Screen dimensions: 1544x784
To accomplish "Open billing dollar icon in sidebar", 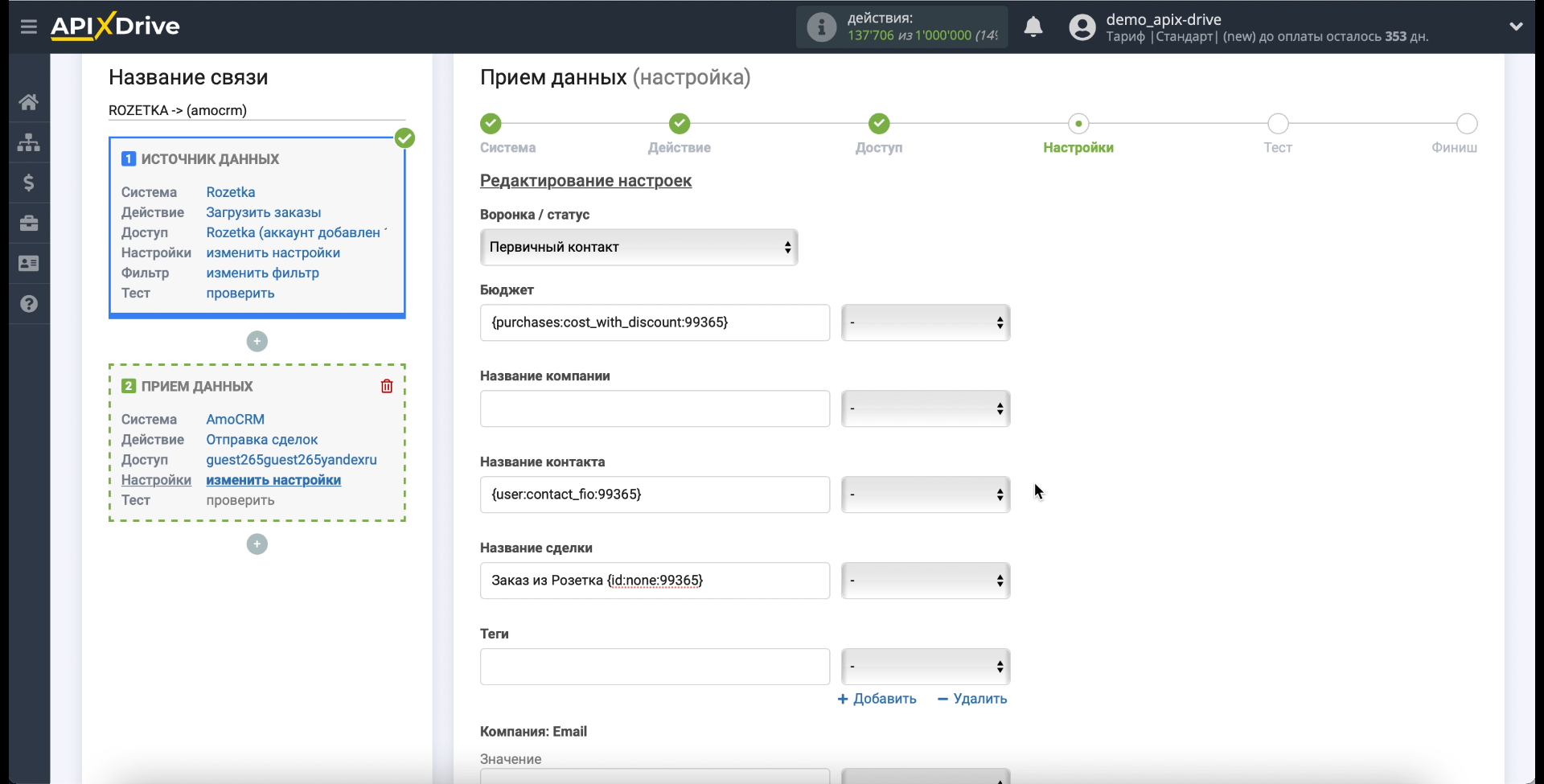I will pos(29,183).
